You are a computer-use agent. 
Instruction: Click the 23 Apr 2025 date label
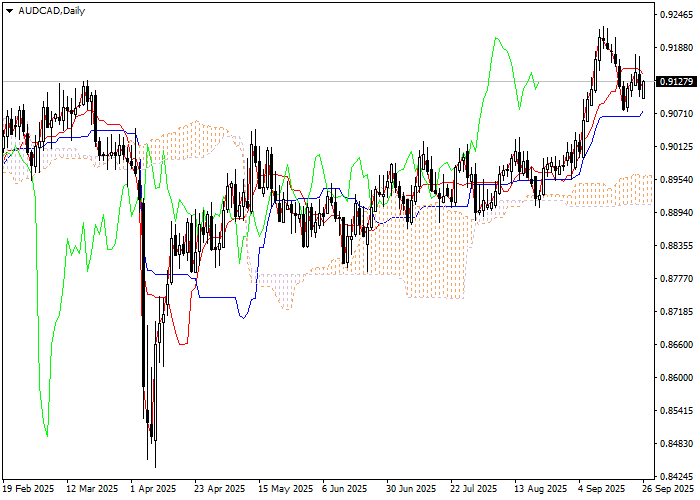click(x=220, y=489)
